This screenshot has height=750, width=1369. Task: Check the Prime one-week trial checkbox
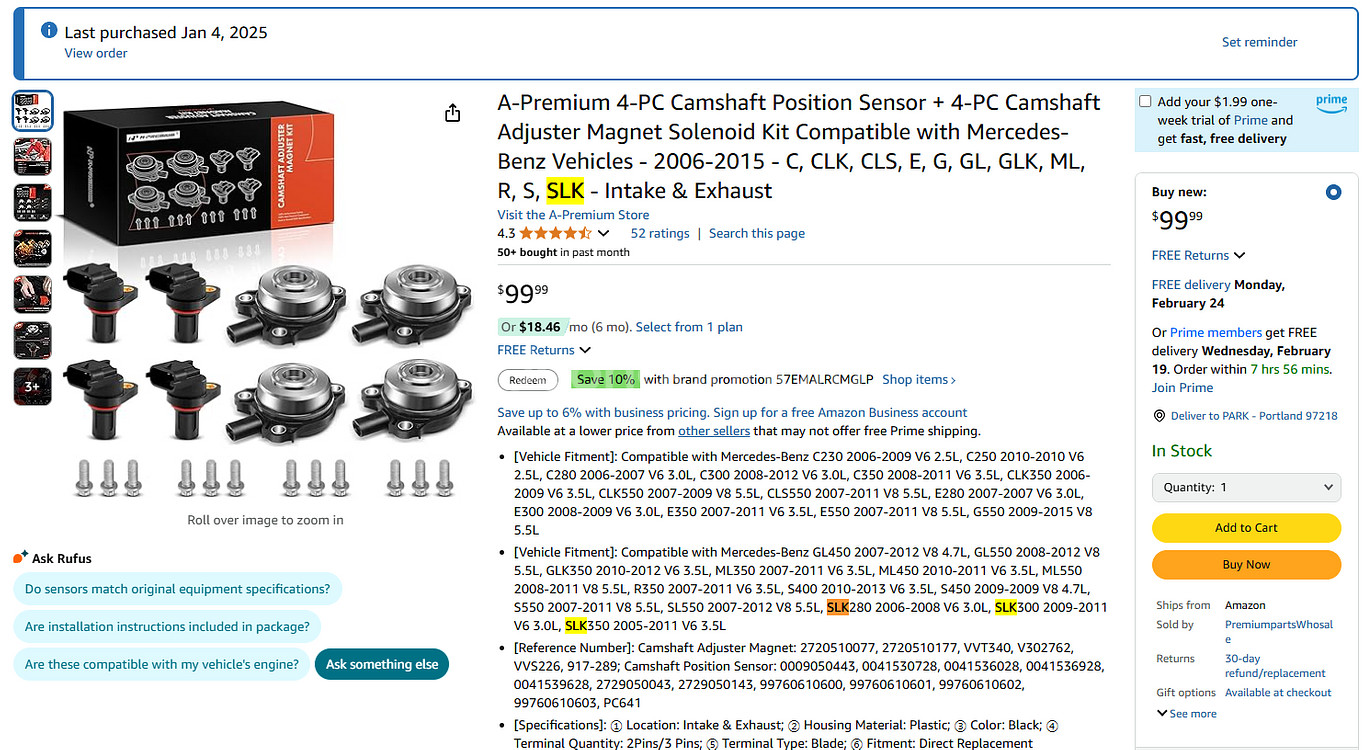click(x=1145, y=101)
